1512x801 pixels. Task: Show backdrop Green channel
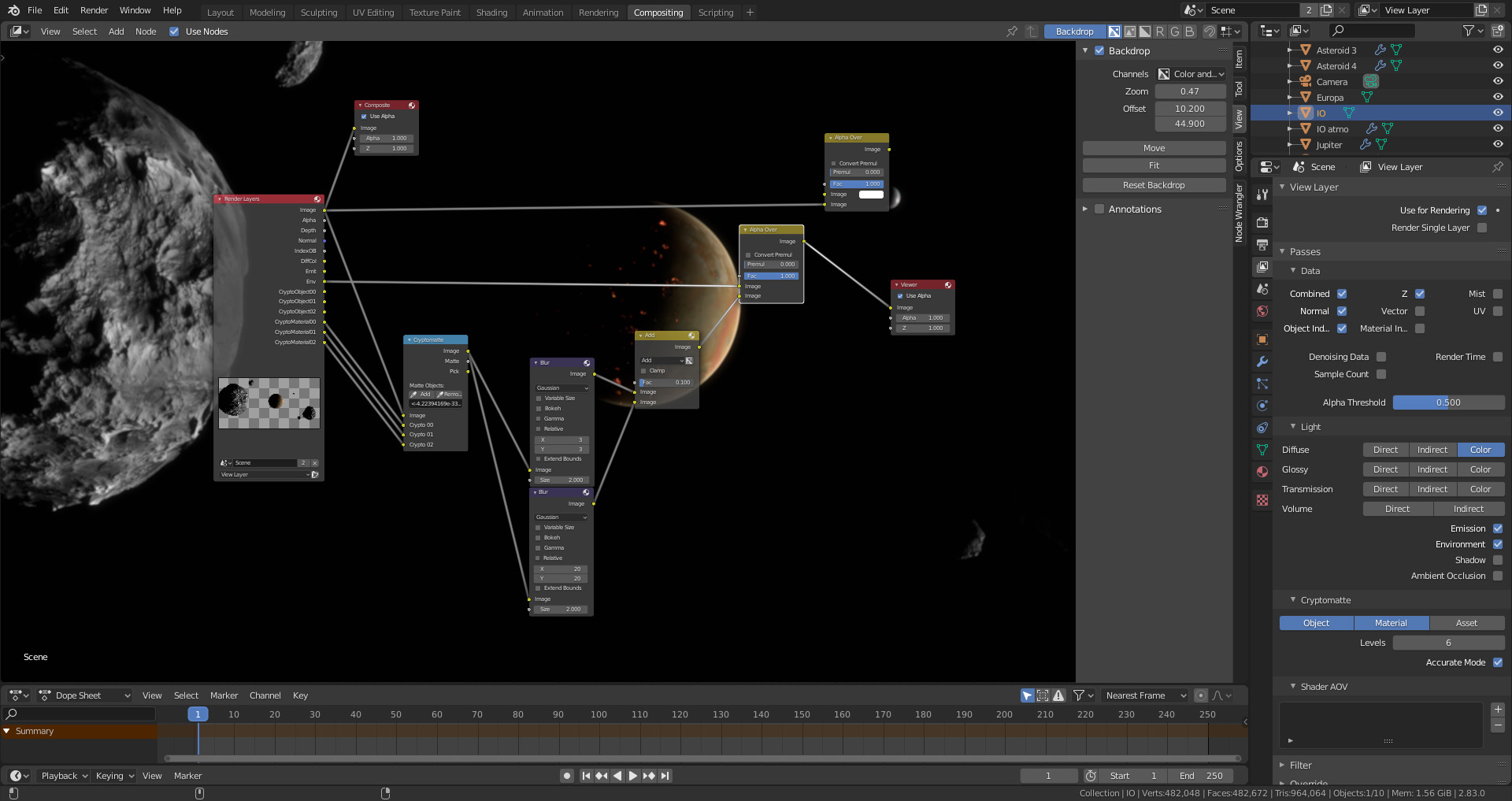[1174, 32]
